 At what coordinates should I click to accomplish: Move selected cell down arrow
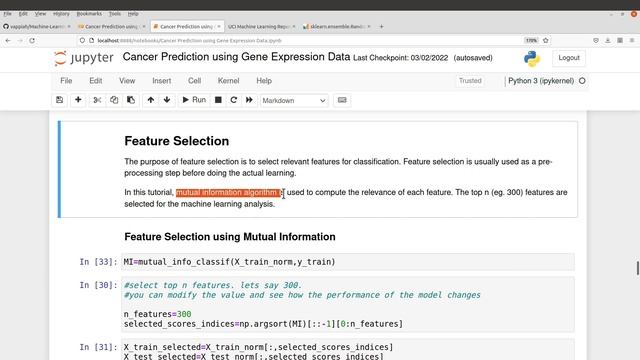167,100
